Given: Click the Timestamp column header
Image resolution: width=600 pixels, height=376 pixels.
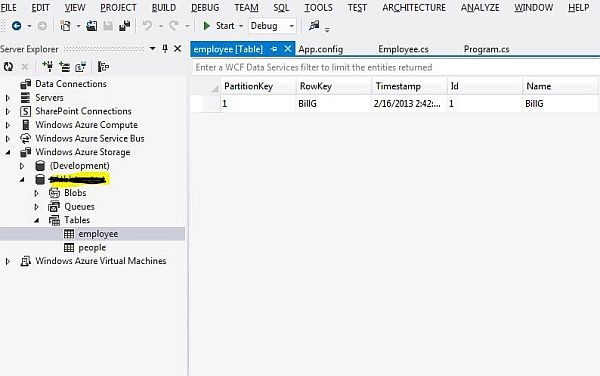Looking at the screenshot, I should tap(409, 86).
